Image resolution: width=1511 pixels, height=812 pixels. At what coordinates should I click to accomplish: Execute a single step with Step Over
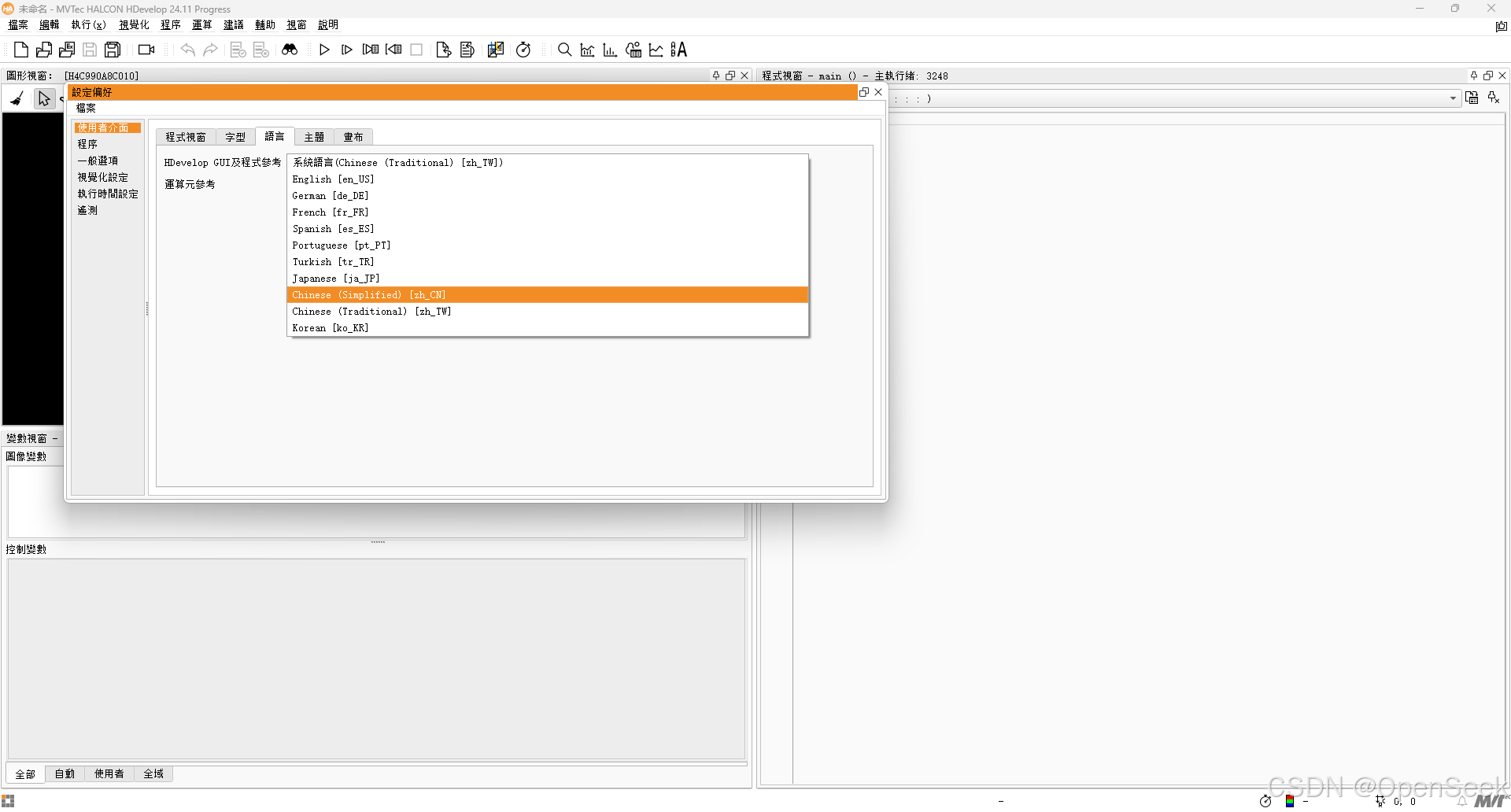pos(346,50)
